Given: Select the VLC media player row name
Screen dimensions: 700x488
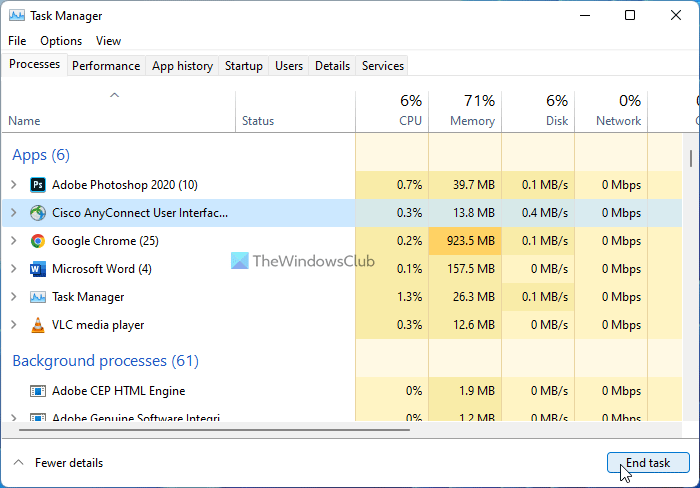Looking at the screenshot, I should click(x=98, y=325).
